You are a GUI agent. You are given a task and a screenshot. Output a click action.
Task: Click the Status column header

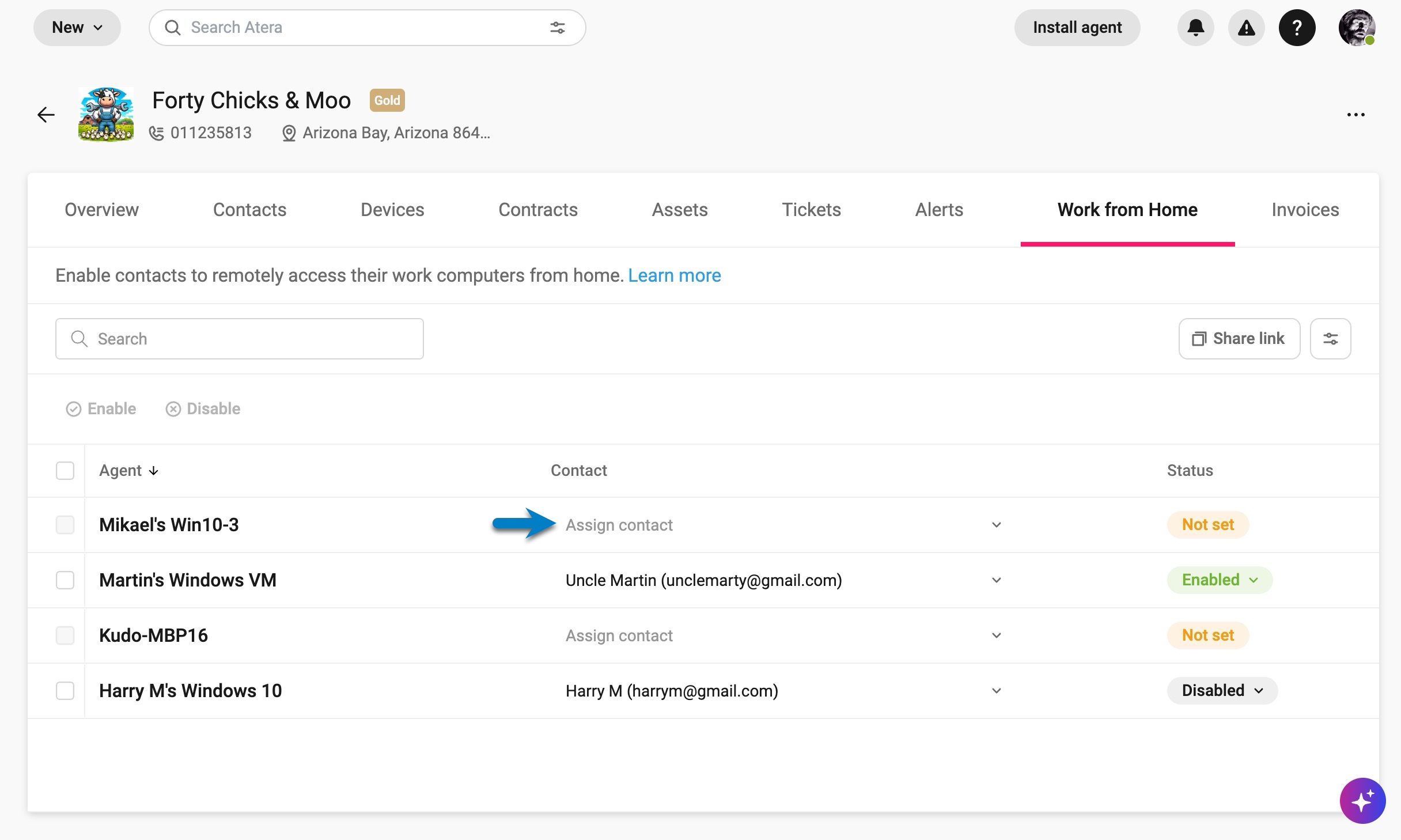[x=1190, y=471]
